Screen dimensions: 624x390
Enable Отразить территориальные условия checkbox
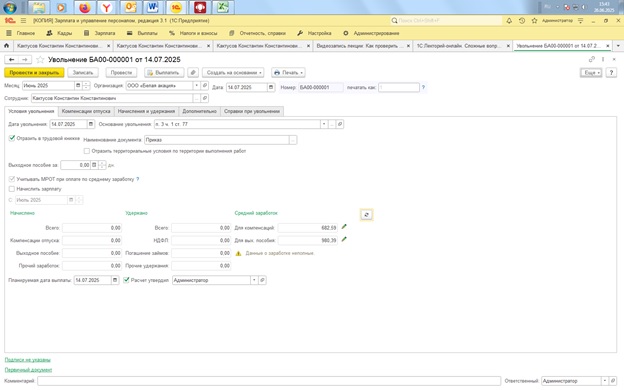(87, 151)
